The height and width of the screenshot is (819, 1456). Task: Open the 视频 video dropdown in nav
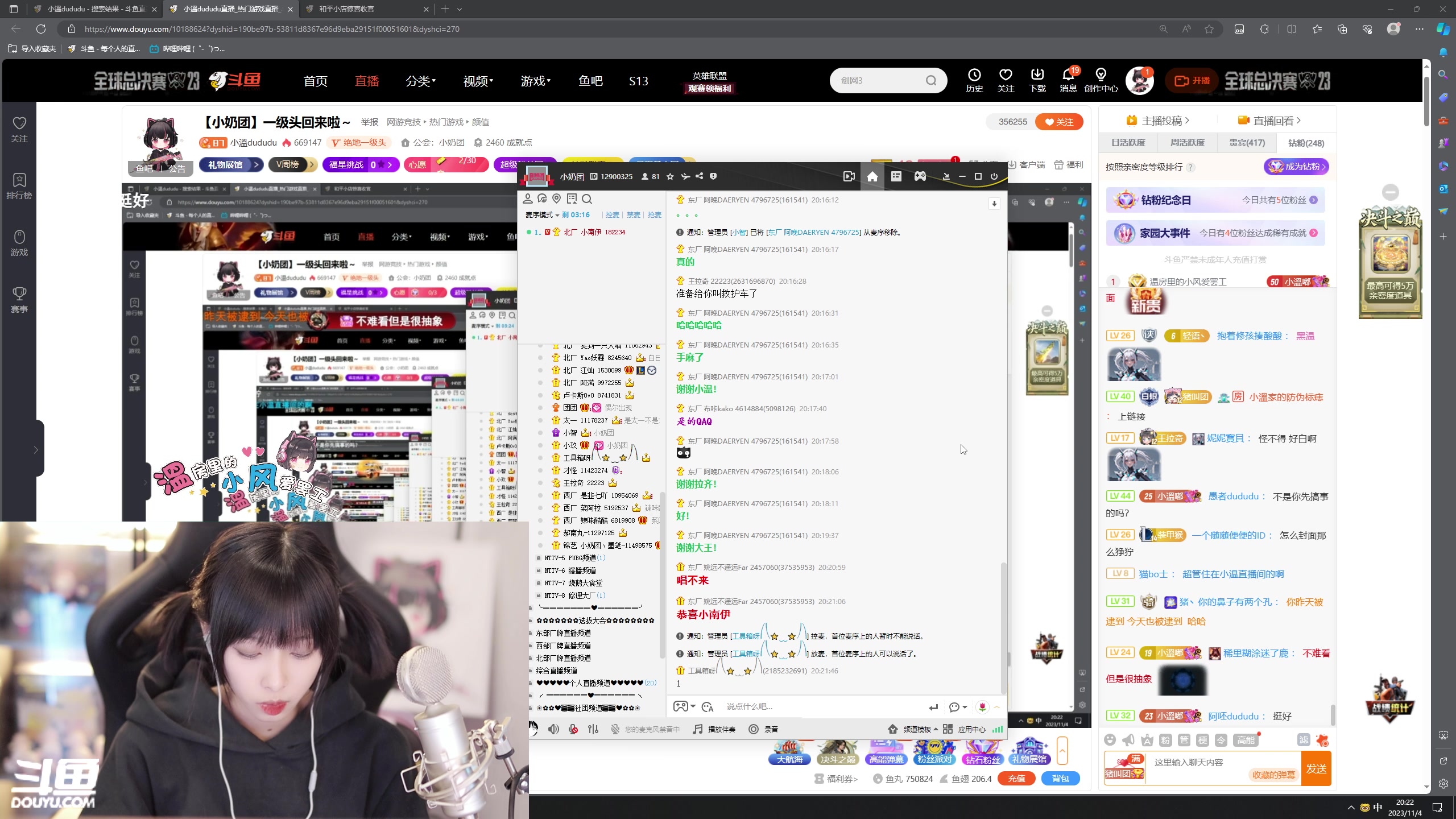click(x=478, y=81)
